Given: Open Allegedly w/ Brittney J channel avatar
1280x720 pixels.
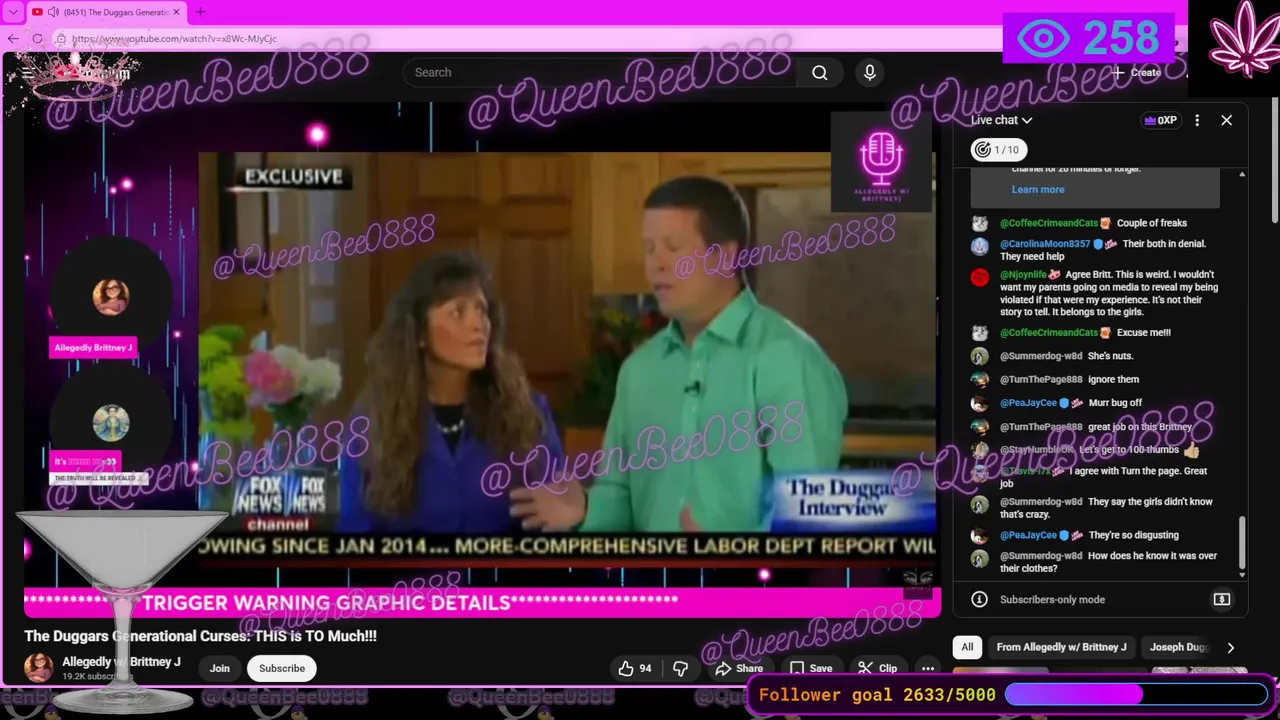Looking at the screenshot, I should [38, 668].
